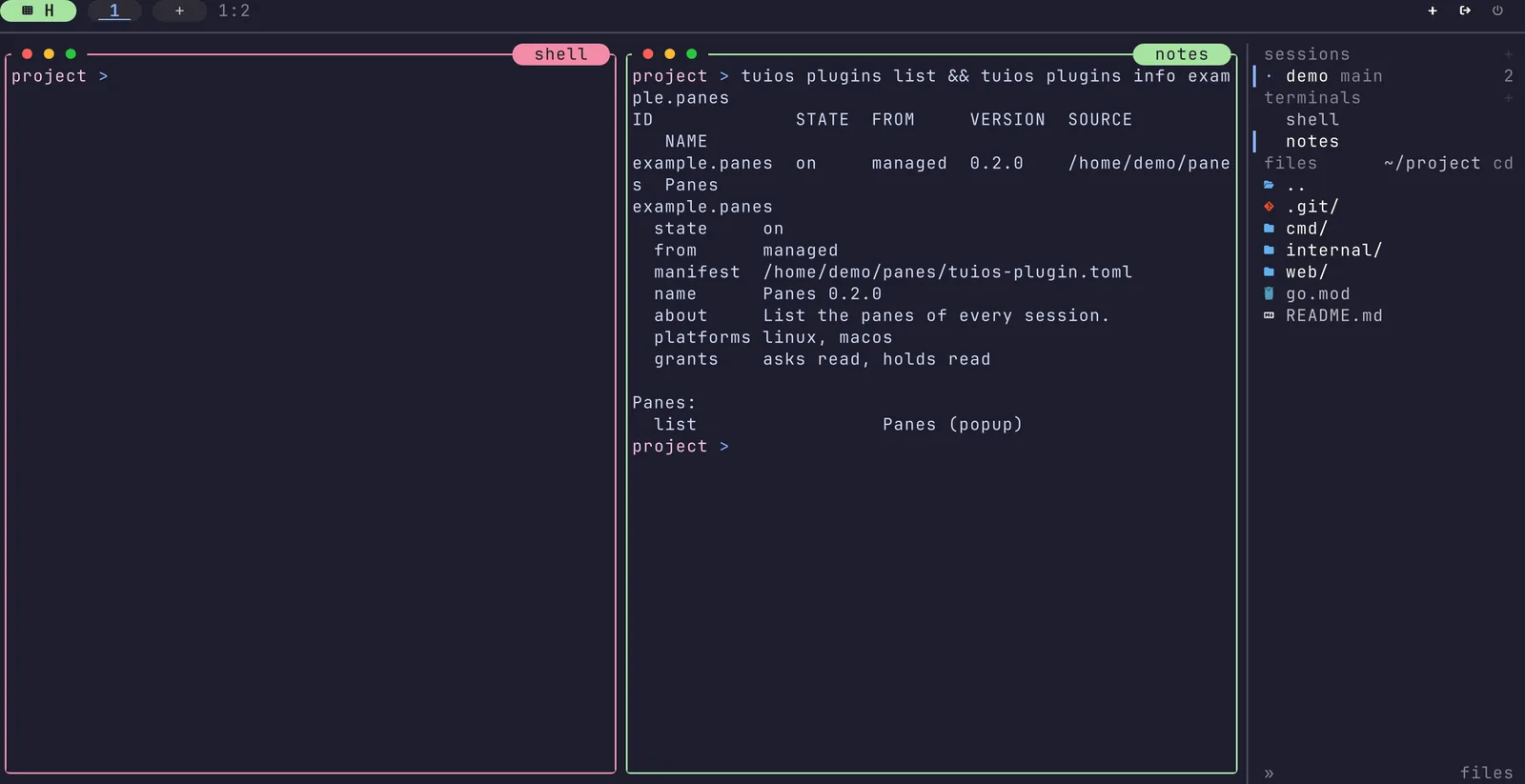The width and height of the screenshot is (1525, 784).
Task: Open the README.md file
Action: point(1334,316)
